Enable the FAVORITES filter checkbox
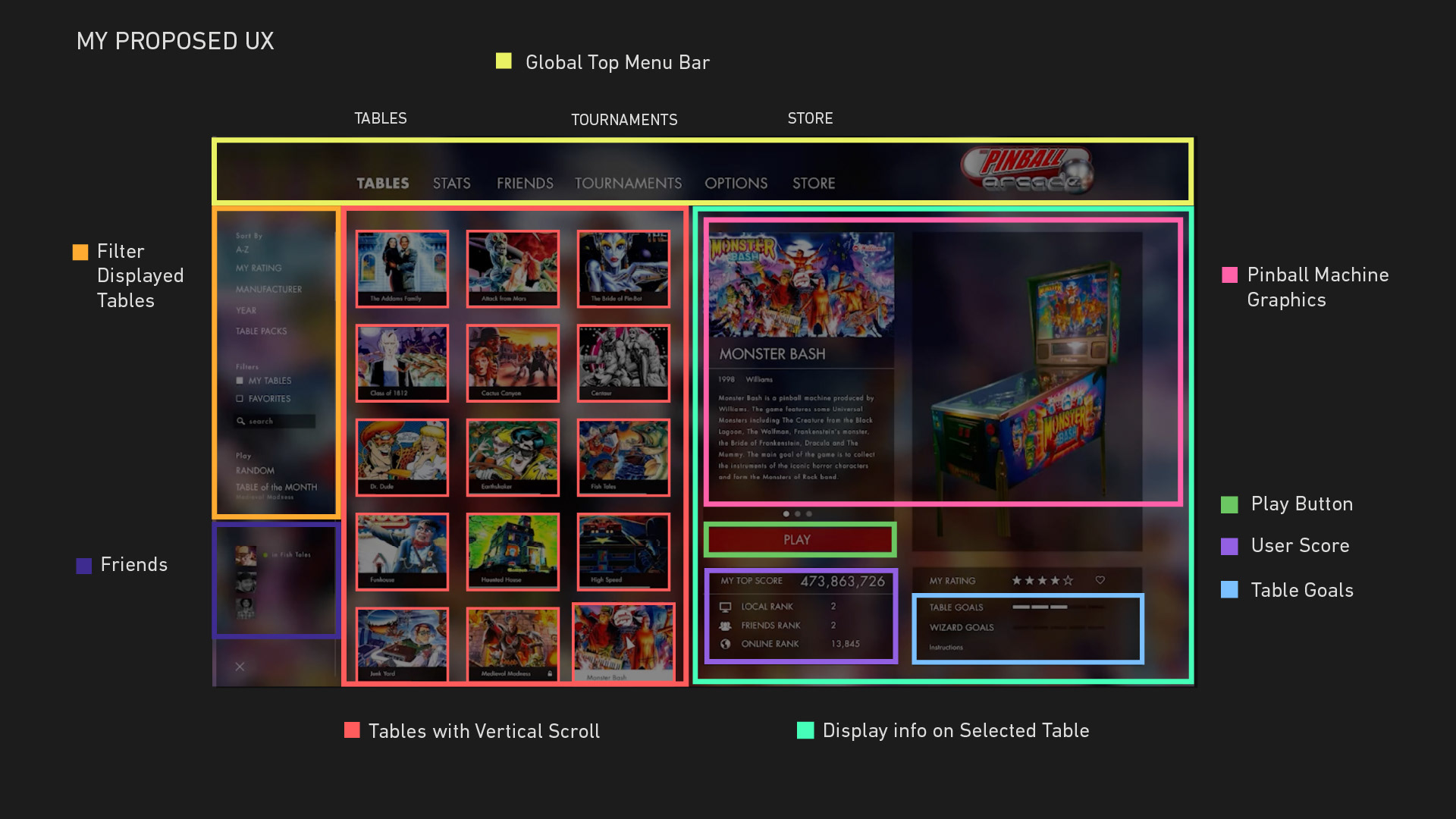Image resolution: width=1456 pixels, height=819 pixels. (x=240, y=399)
